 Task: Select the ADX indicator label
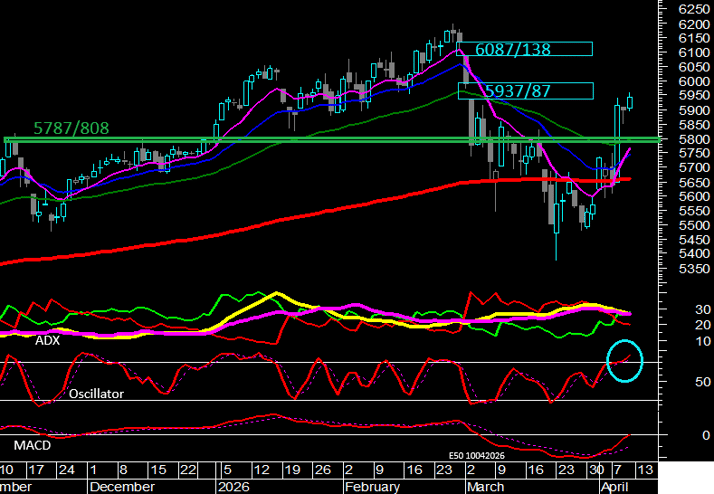click(48, 341)
